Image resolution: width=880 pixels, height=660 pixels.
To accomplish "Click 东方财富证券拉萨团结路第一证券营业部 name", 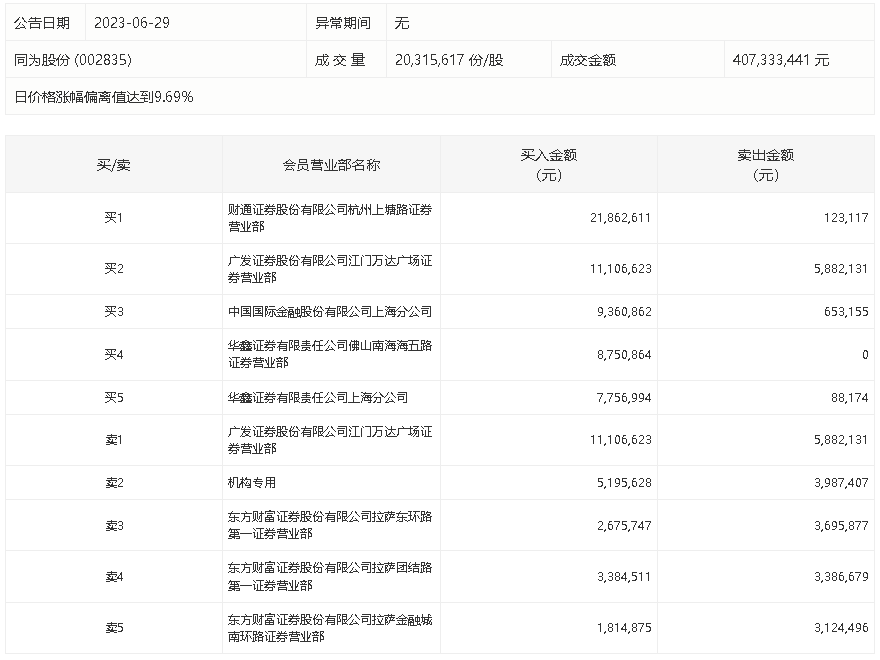I will [330, 577].
